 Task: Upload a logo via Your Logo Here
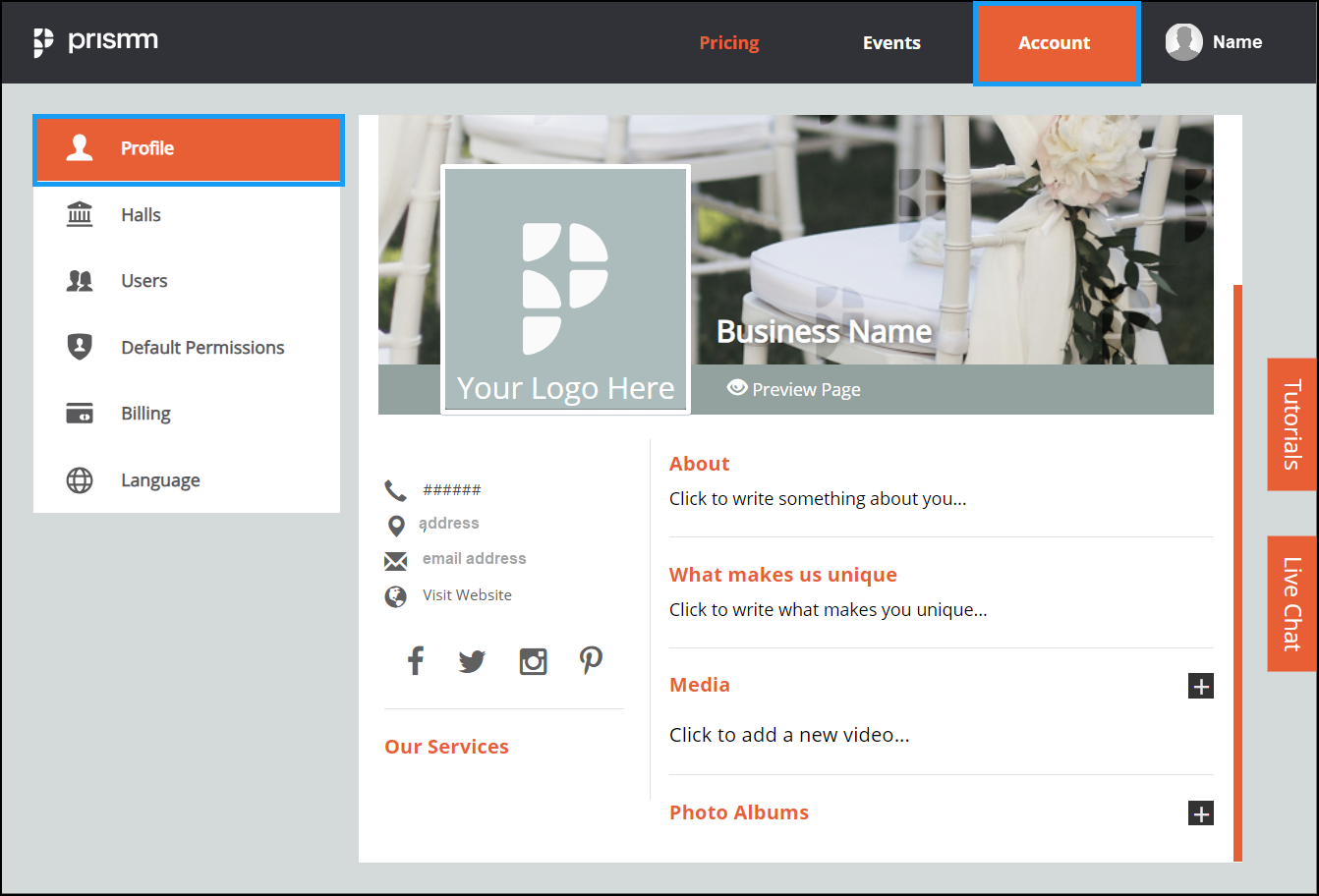565,289
